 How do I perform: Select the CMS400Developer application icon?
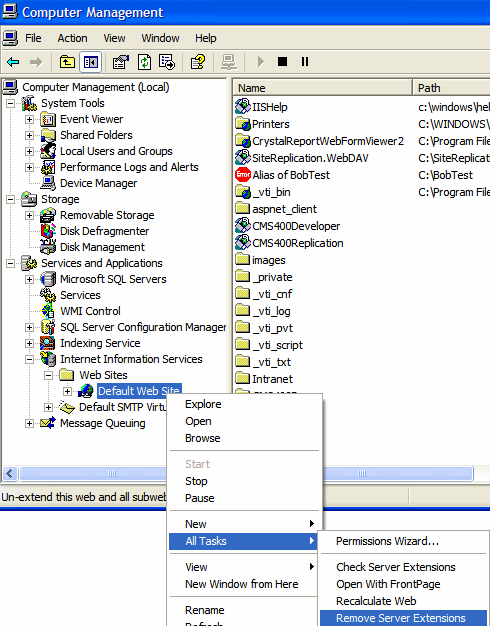click(x=243, y=226)
